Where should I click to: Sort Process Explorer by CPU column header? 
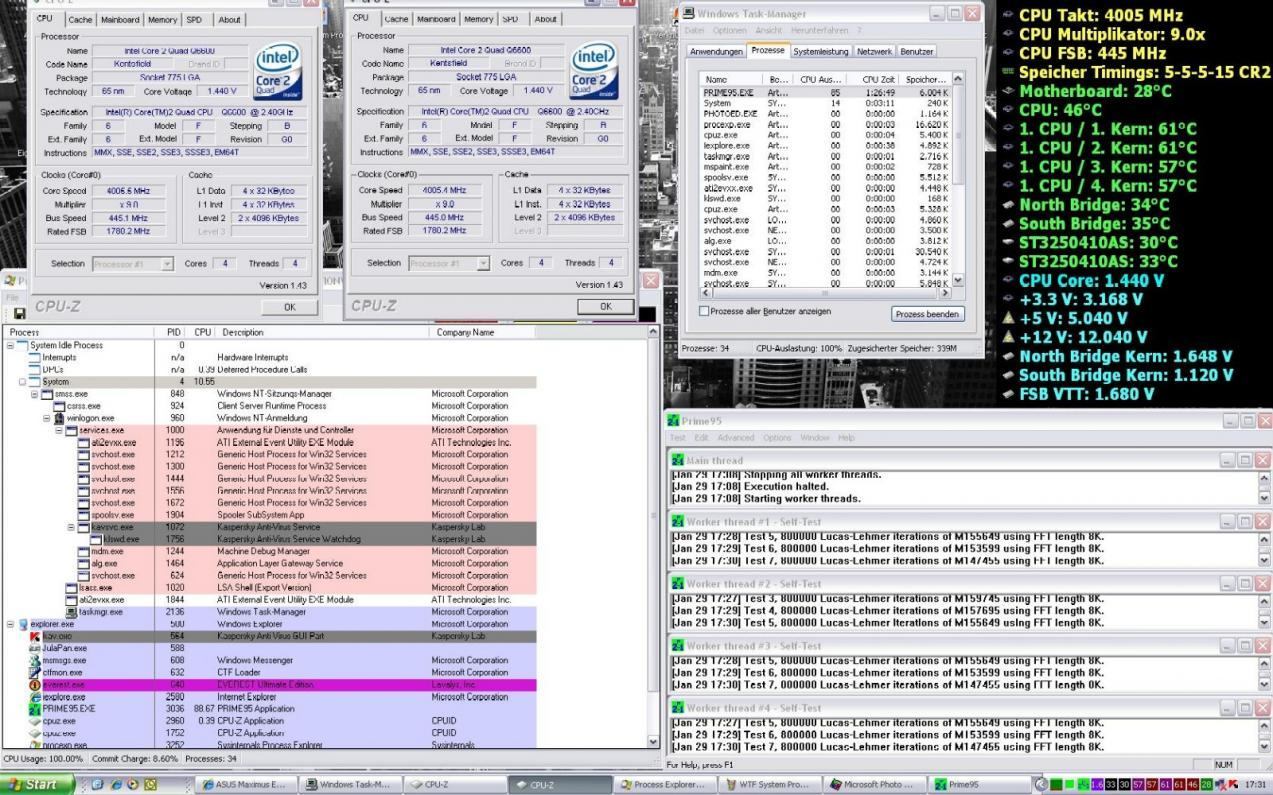click(202, 332)
